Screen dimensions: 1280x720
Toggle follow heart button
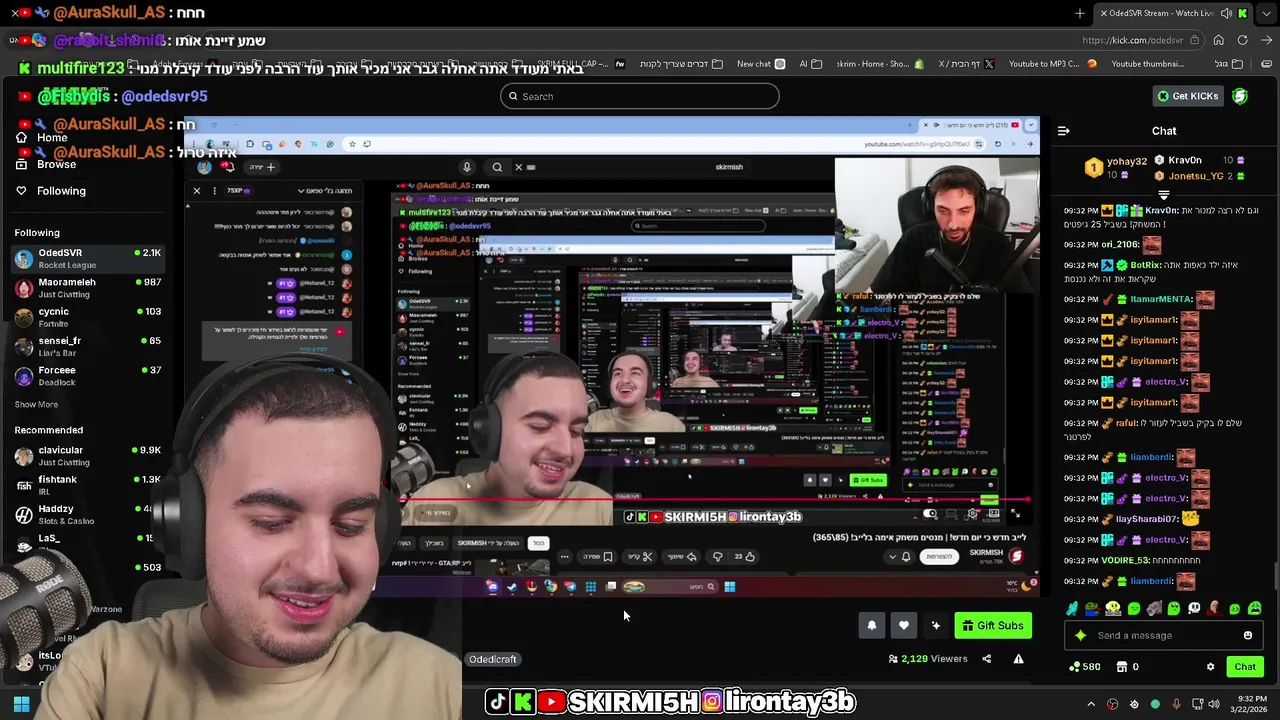tap(903, 626)
